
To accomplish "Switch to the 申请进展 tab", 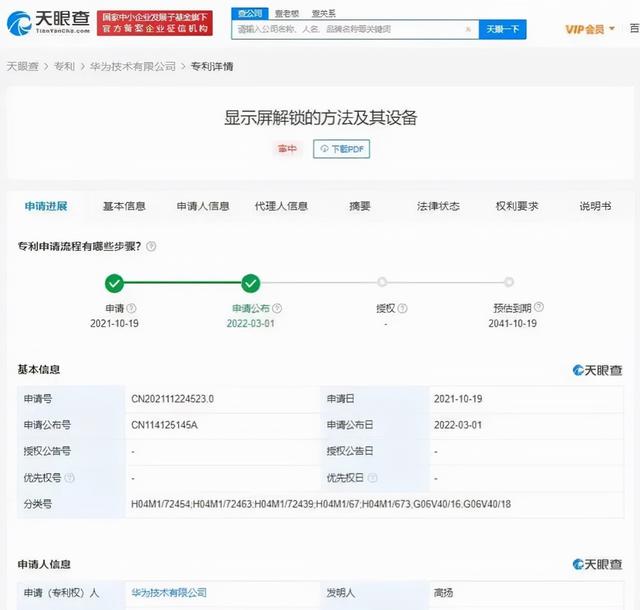I will [x=46, y=206].
